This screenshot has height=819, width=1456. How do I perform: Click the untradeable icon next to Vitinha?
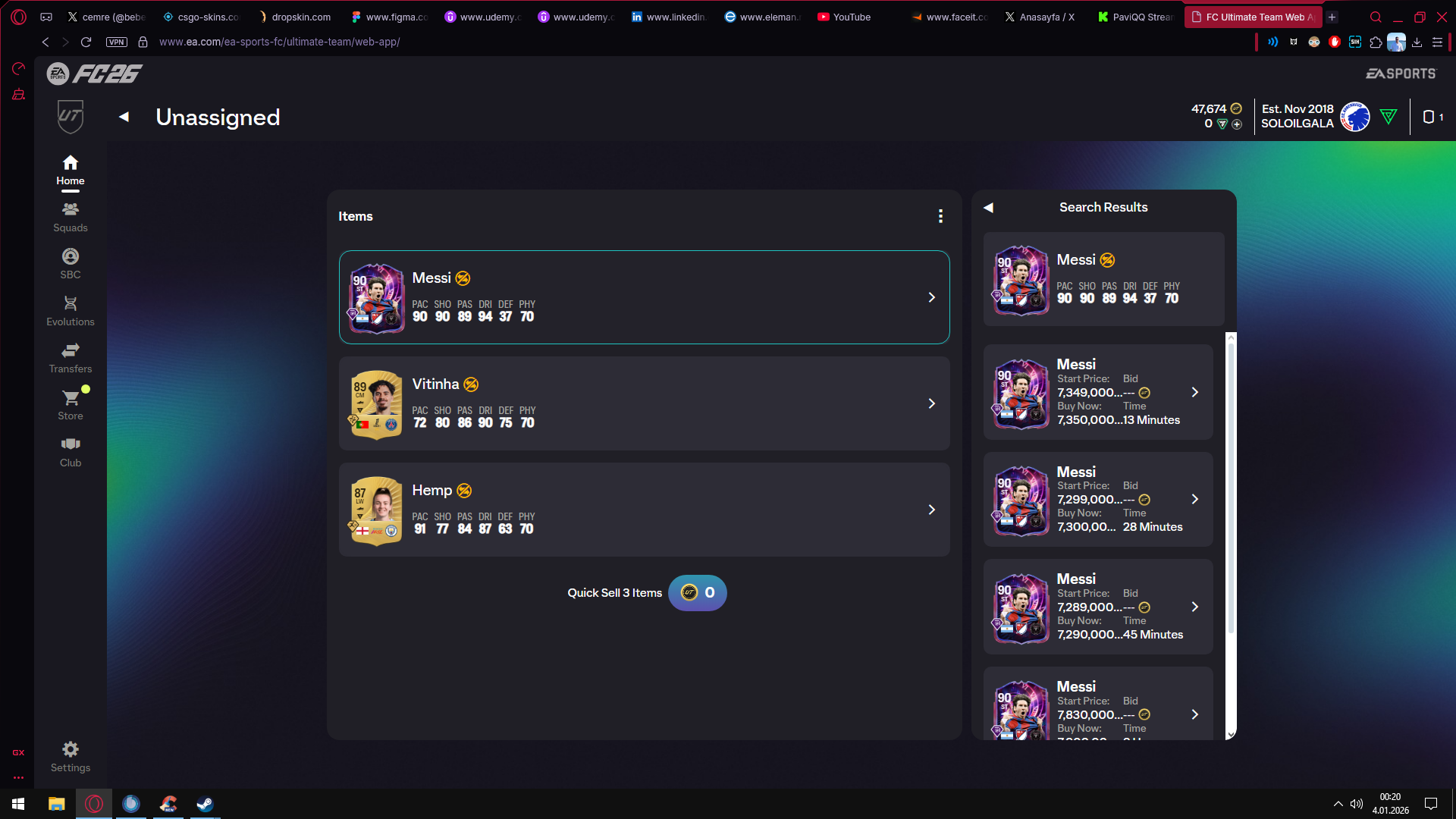point(471,384)
